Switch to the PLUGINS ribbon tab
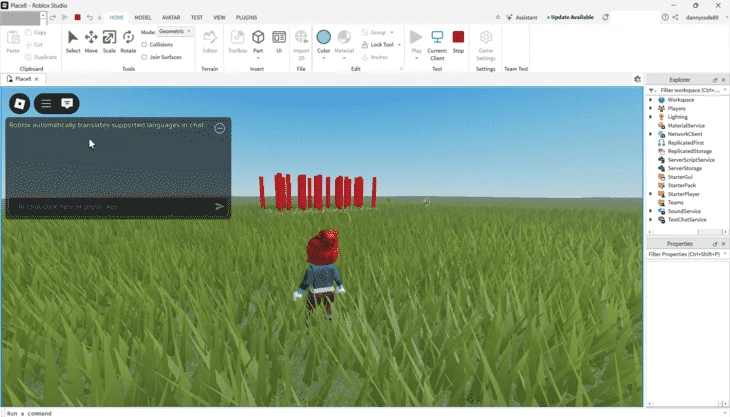Viewport: 730px width, 417px height. 246,17
